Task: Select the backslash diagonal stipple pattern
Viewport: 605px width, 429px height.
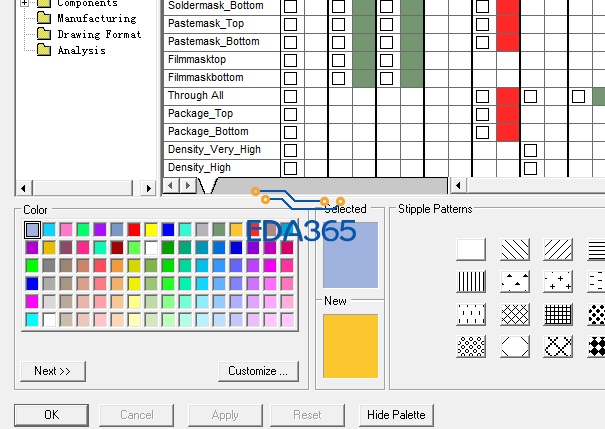Action: tap(515, 250)
